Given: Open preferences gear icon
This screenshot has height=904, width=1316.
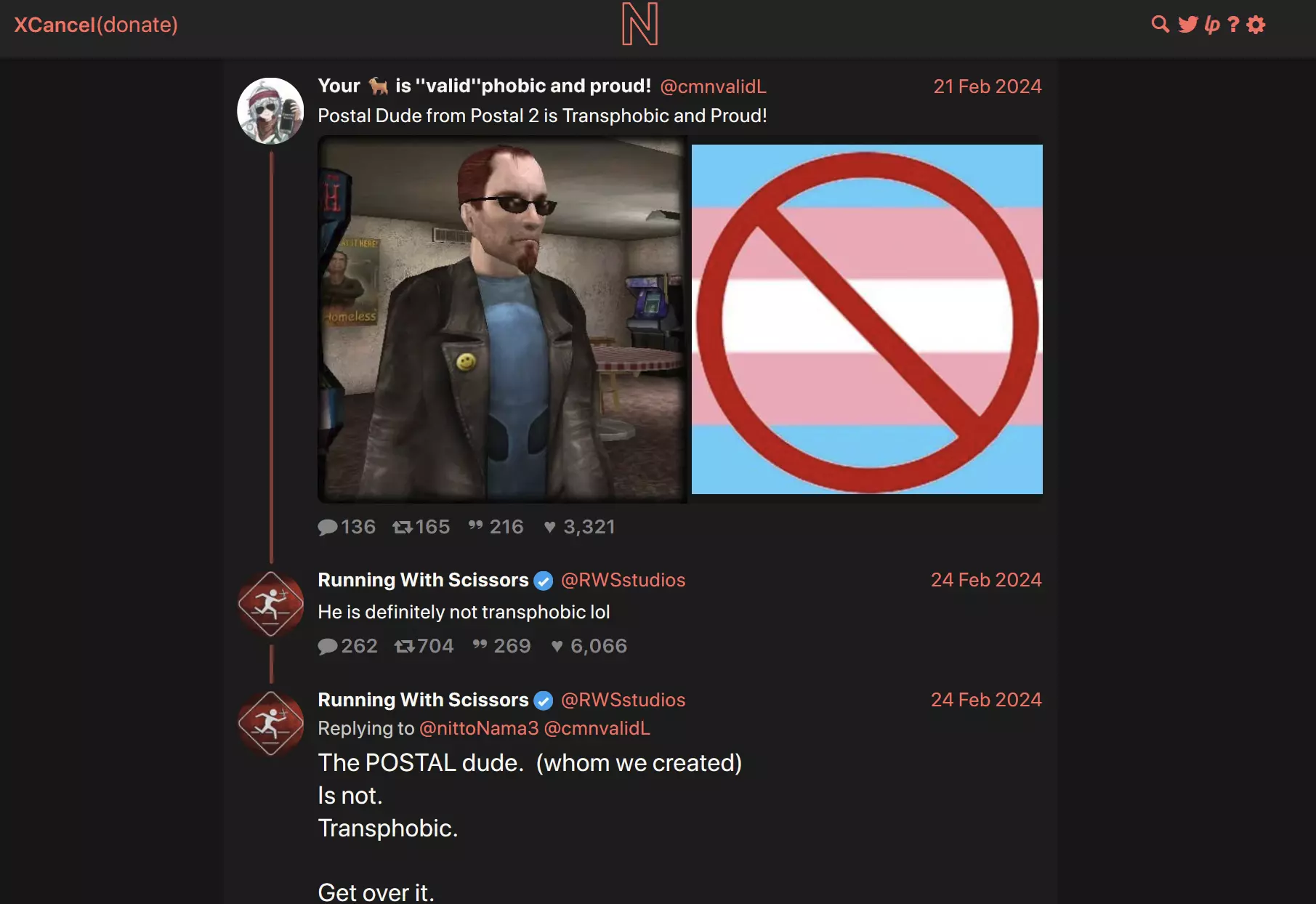Looking at the screenshot, I should [1256, 25].
